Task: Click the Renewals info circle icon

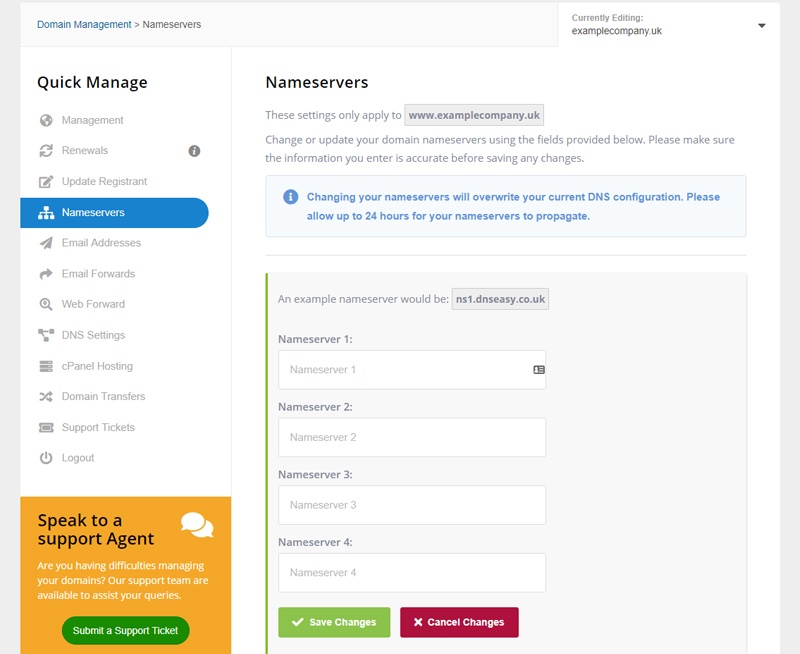Action: pyautogui.click(x=194, y=151)
